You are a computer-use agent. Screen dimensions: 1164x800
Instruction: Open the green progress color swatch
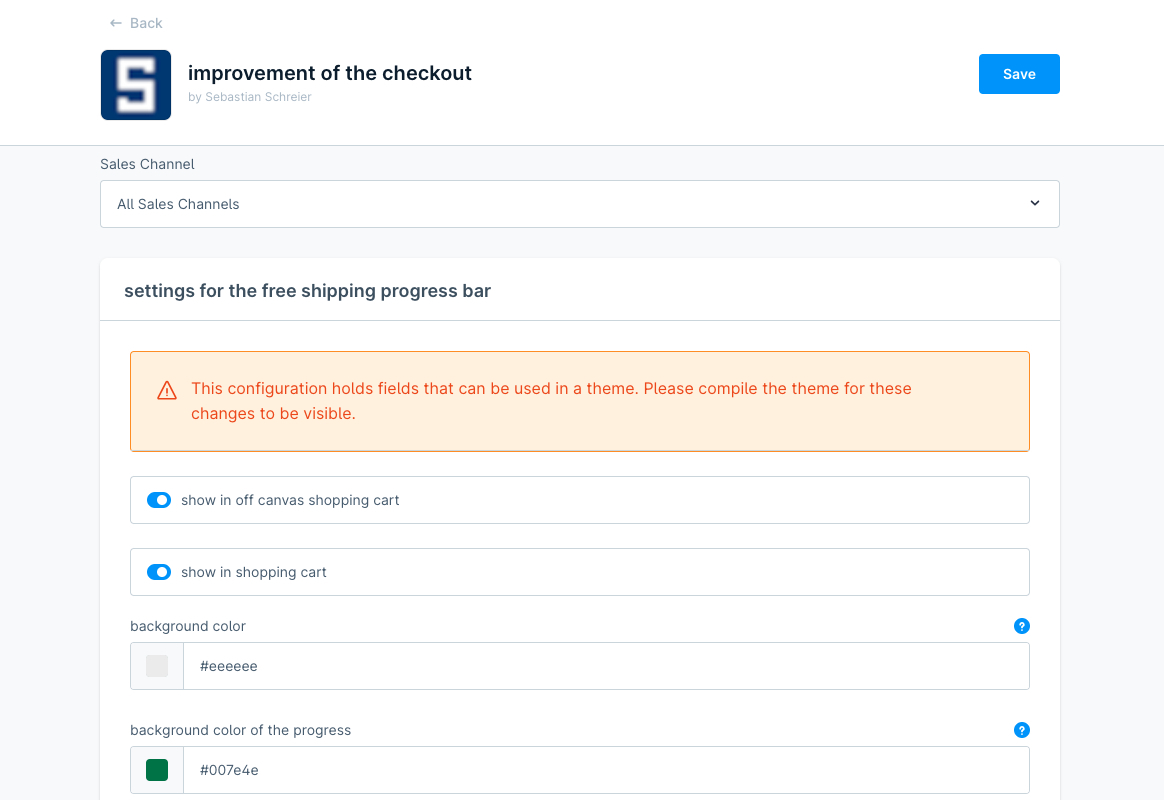(x=157, y=770)
